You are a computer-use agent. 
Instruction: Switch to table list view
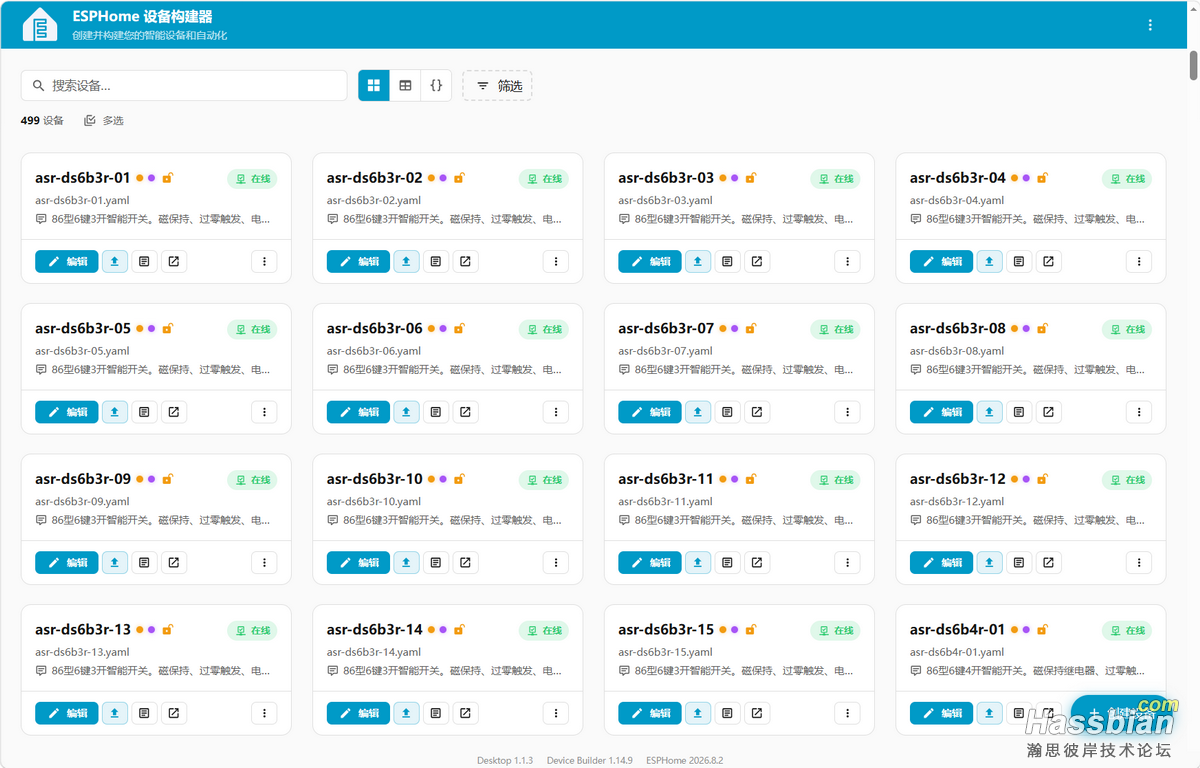(x=405, y=86)
